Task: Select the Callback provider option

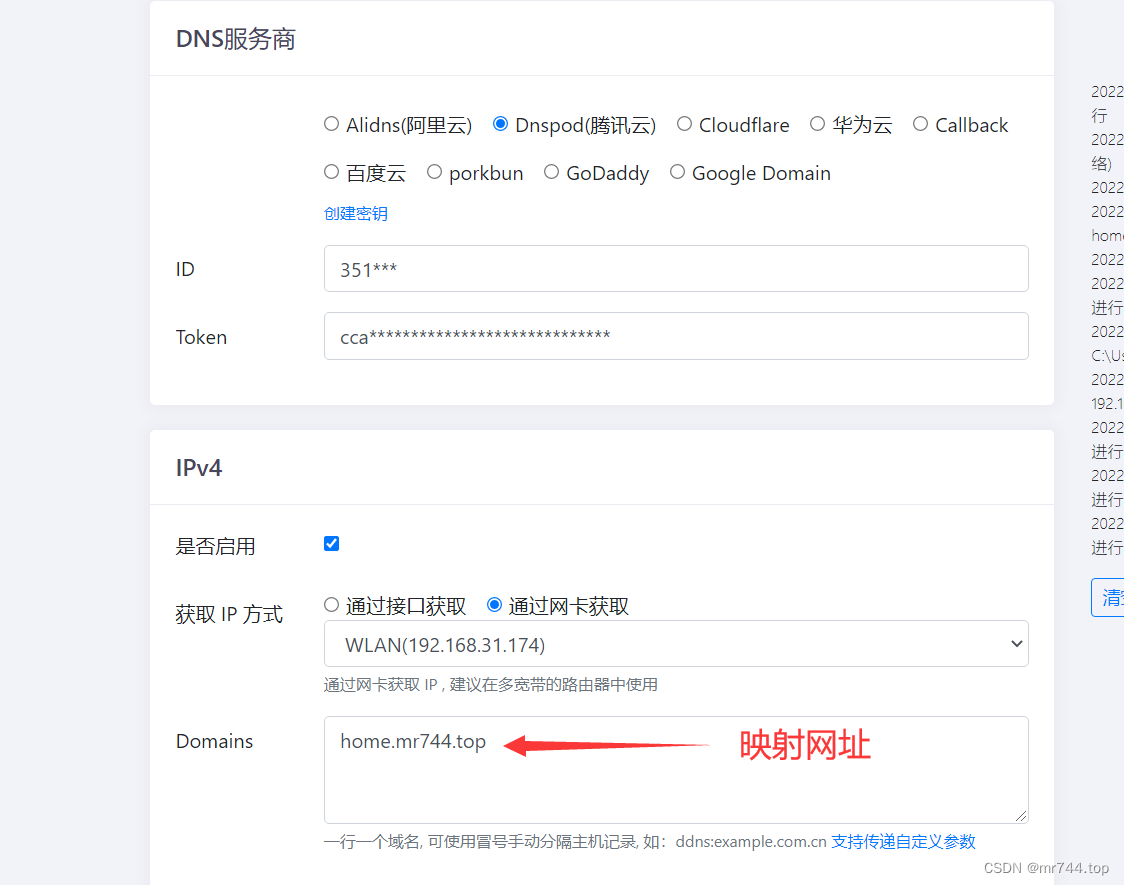Action: tap(920, 124)
